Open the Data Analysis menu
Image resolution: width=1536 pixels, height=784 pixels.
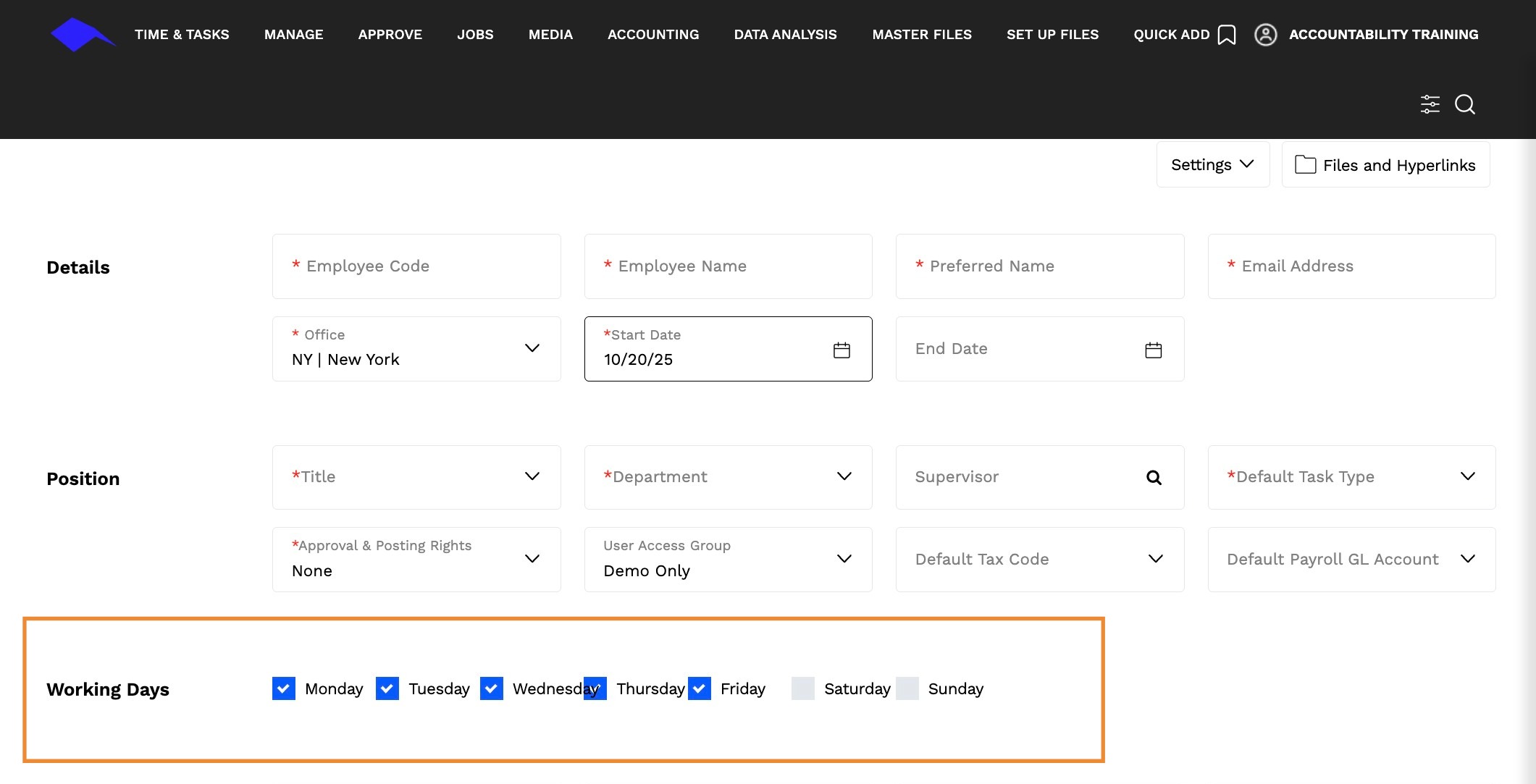[785, 35]
